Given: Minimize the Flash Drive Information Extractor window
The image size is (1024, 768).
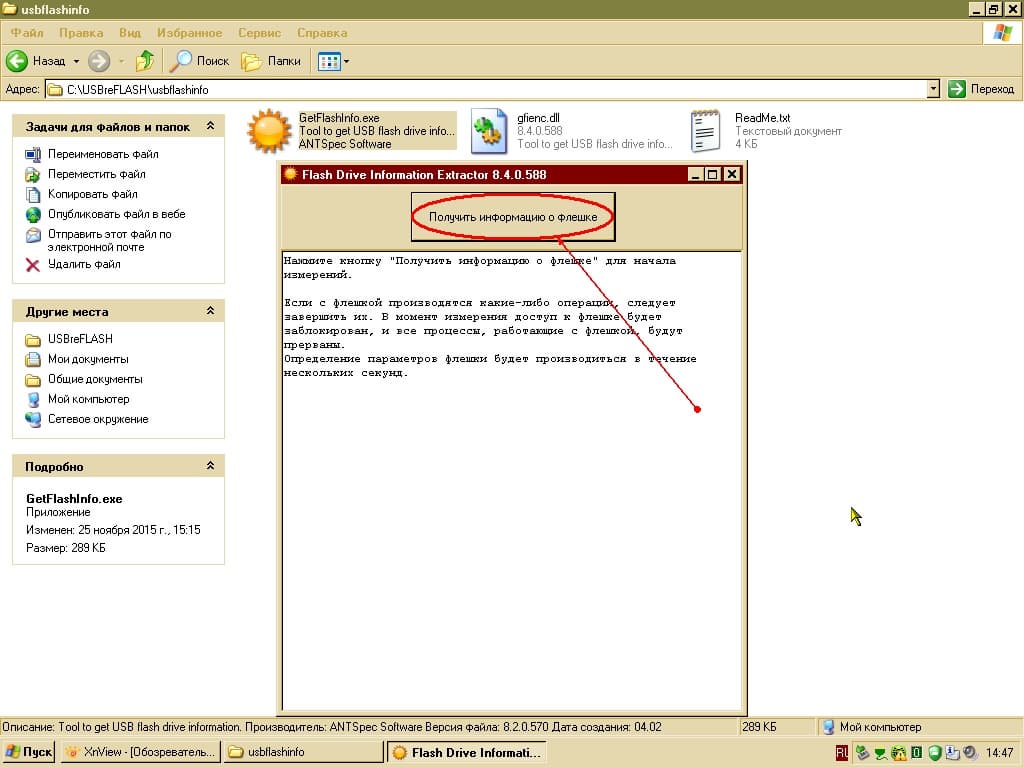Looking at the screenshot, I should tap(695, 174).
